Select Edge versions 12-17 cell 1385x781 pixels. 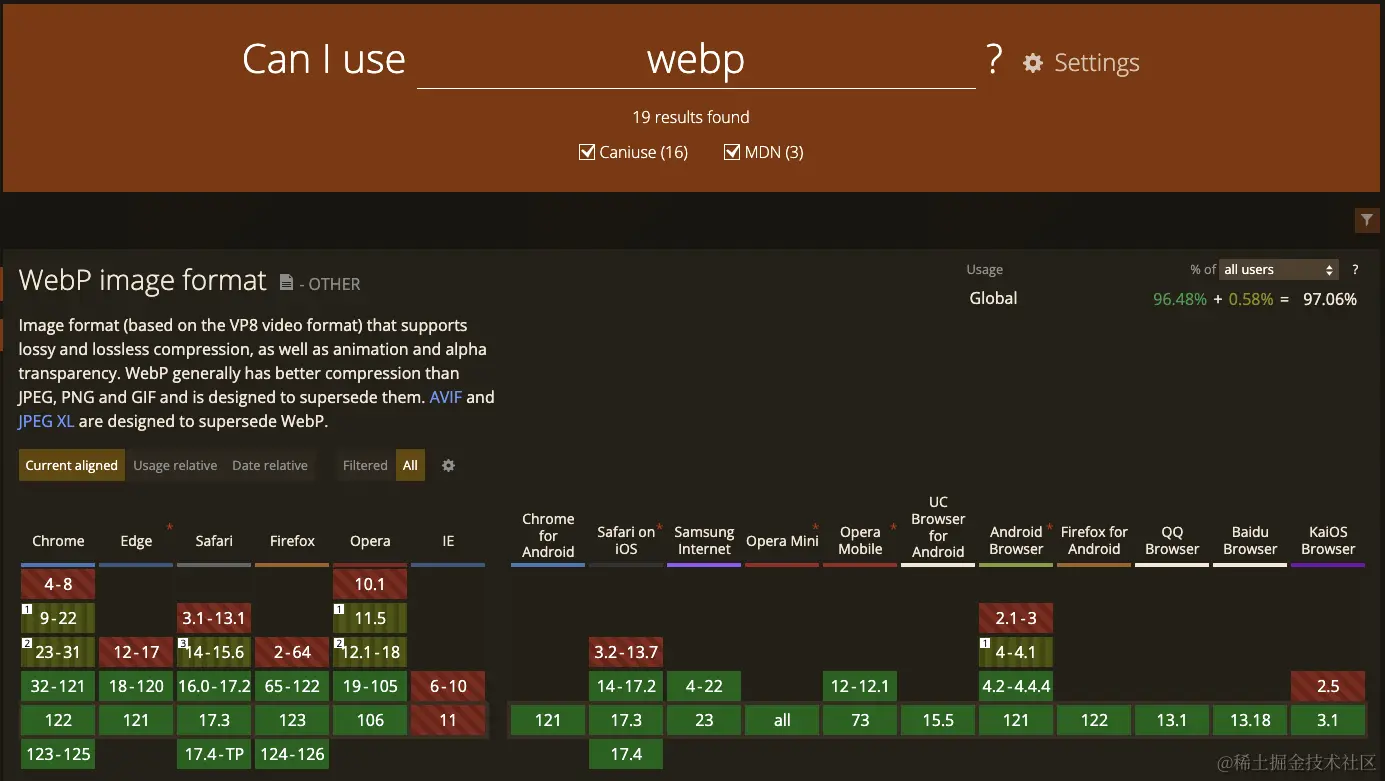tap(136, 652)
